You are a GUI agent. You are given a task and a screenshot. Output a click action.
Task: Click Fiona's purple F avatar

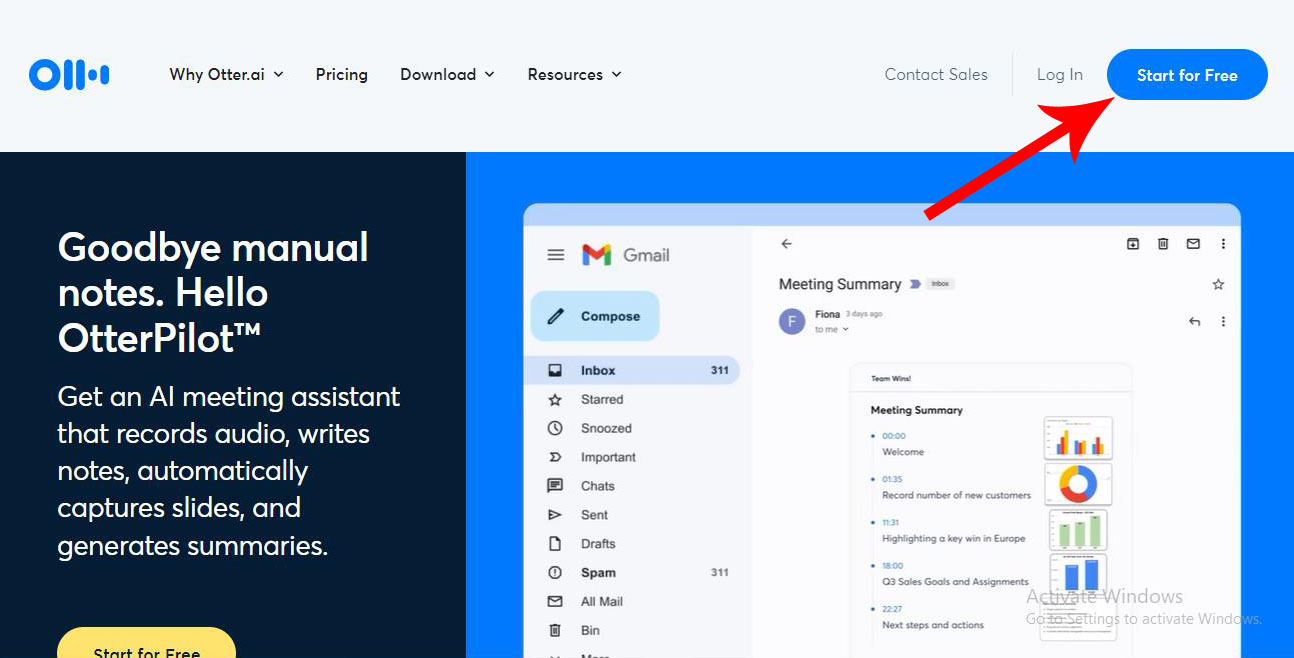[792, 321]
